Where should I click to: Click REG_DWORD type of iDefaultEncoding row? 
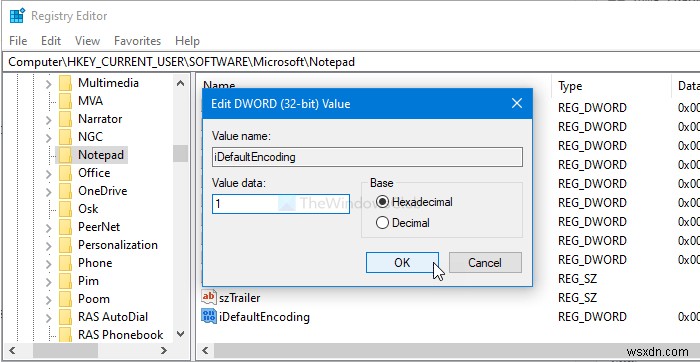click(592, 316)
